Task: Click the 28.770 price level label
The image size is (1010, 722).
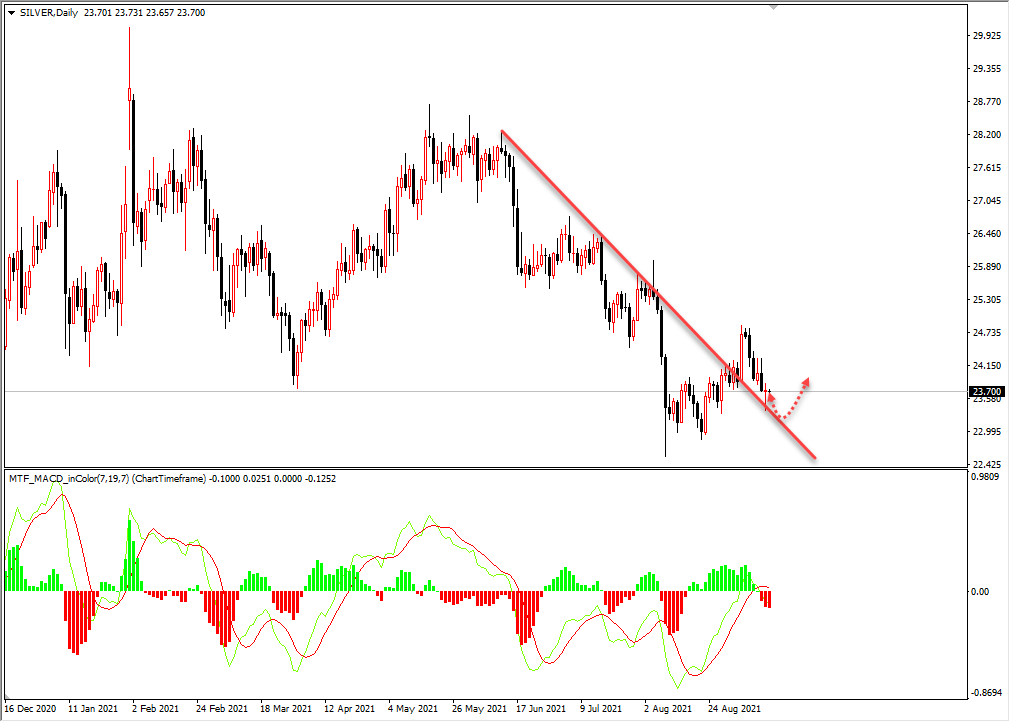Action: click(987, 102)
